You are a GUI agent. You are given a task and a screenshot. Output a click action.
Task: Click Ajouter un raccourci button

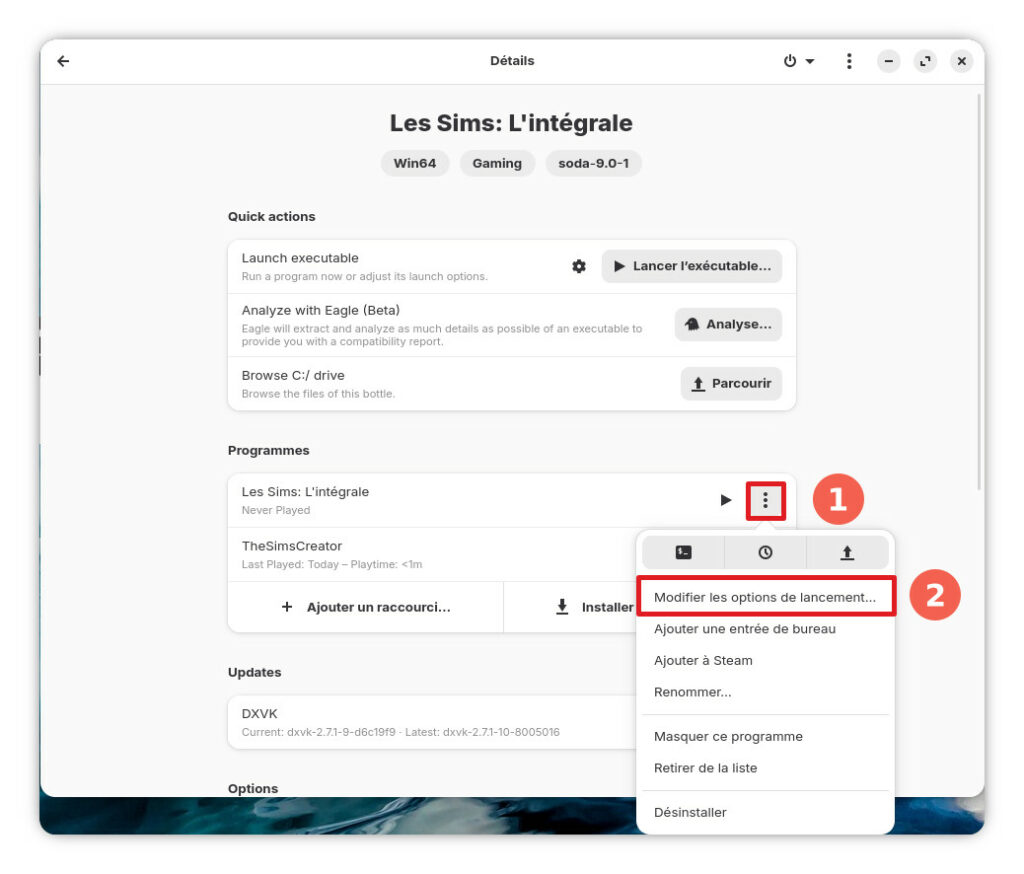366,607
